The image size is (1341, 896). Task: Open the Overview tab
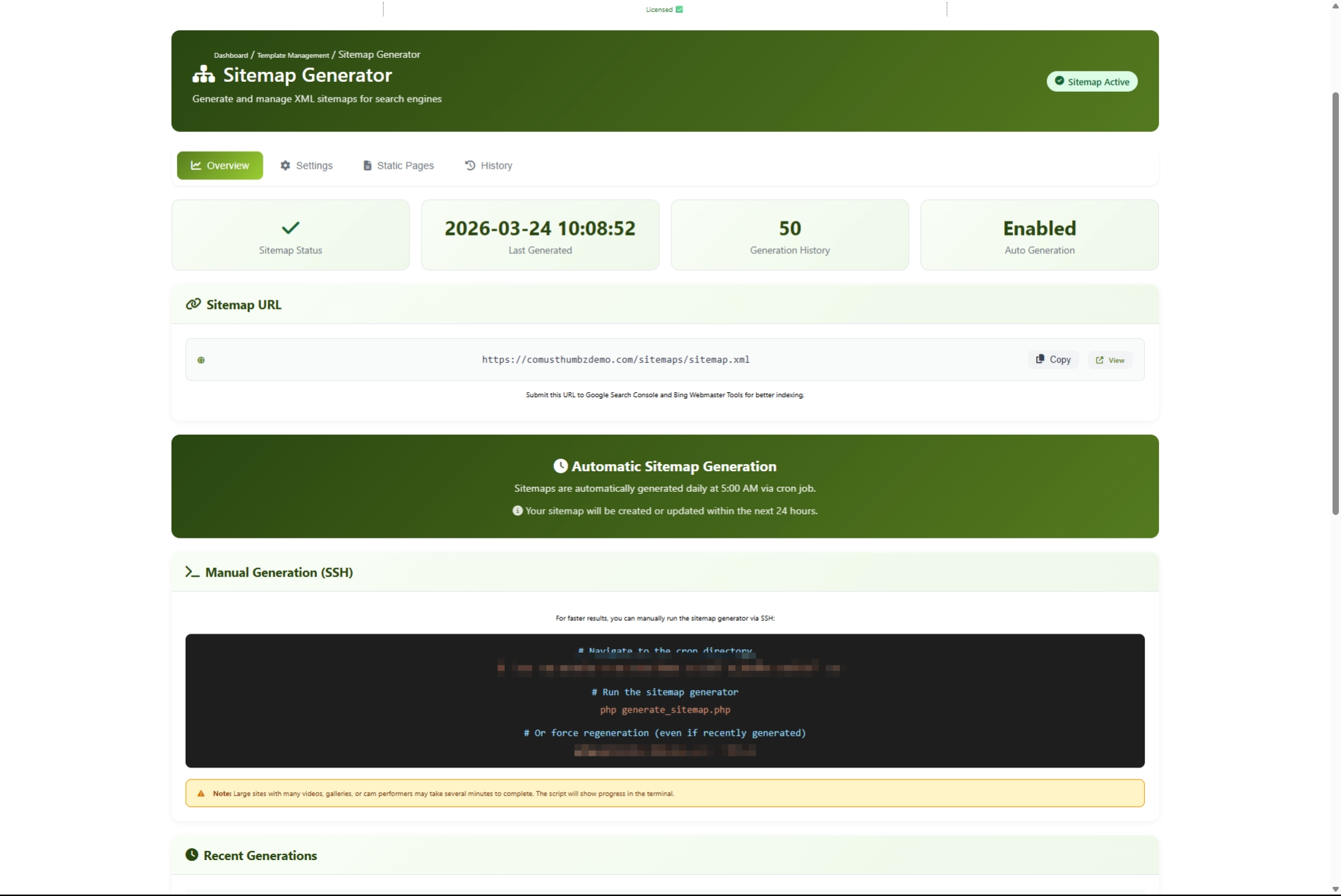point(220,166)
